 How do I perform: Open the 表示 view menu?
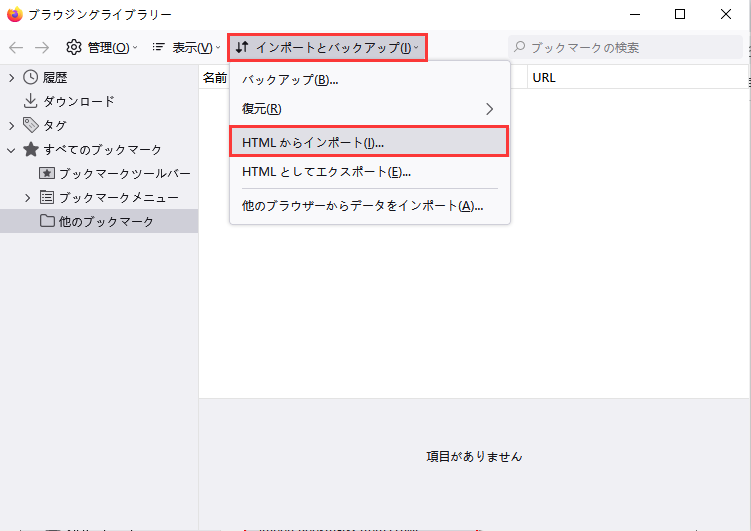(186, 47)
